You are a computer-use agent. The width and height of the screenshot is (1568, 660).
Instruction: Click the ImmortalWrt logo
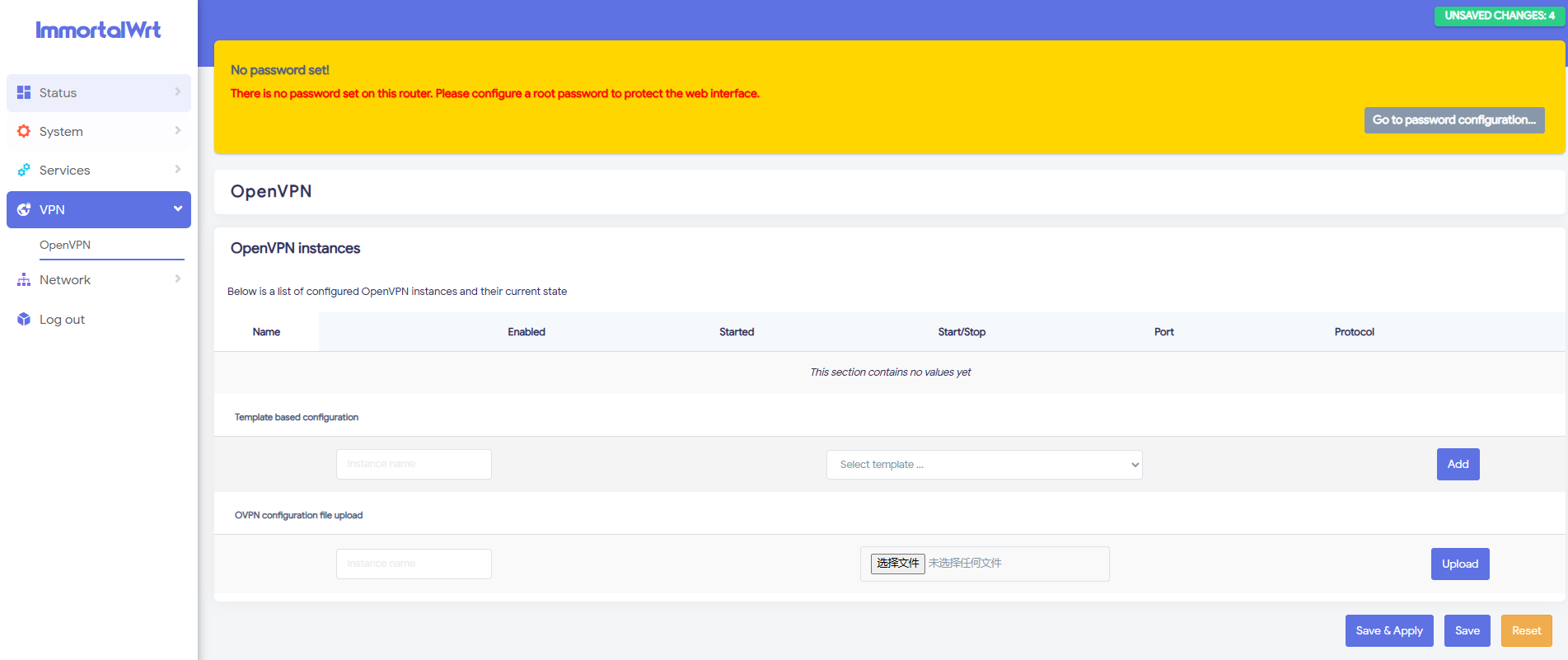pos(98,30)
